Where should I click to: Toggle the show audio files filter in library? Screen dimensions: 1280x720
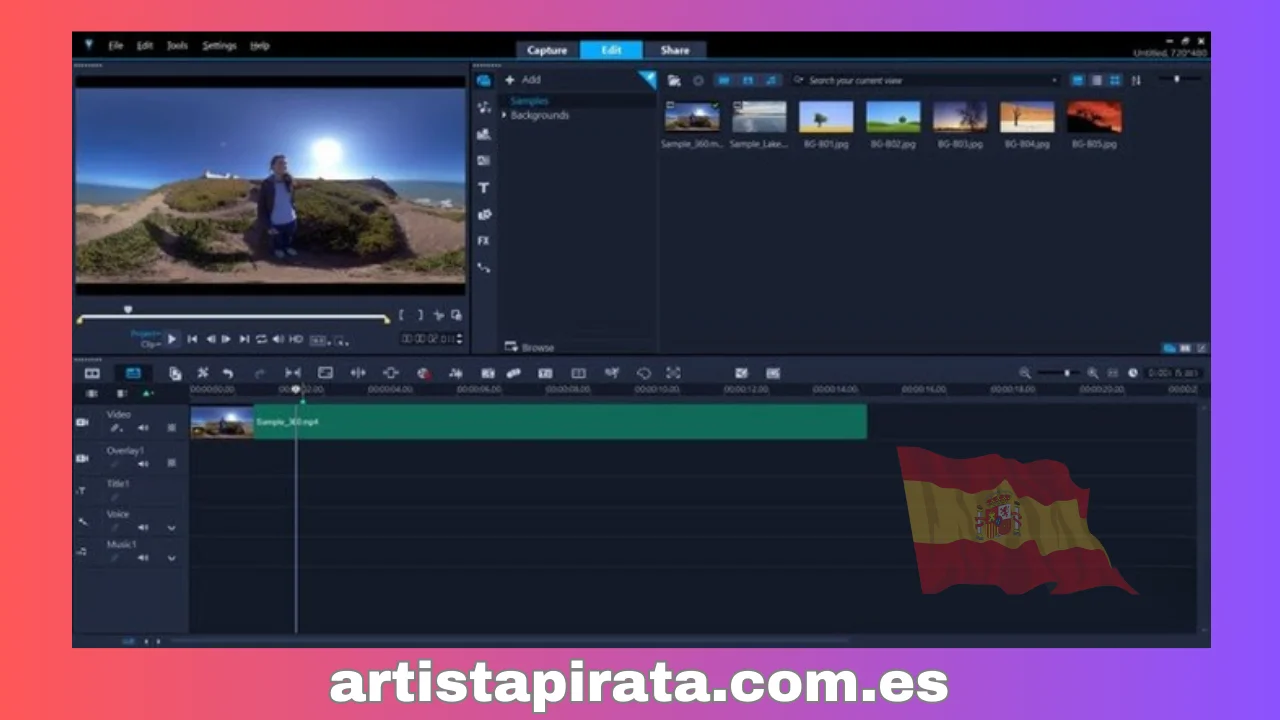coord(770,80)
